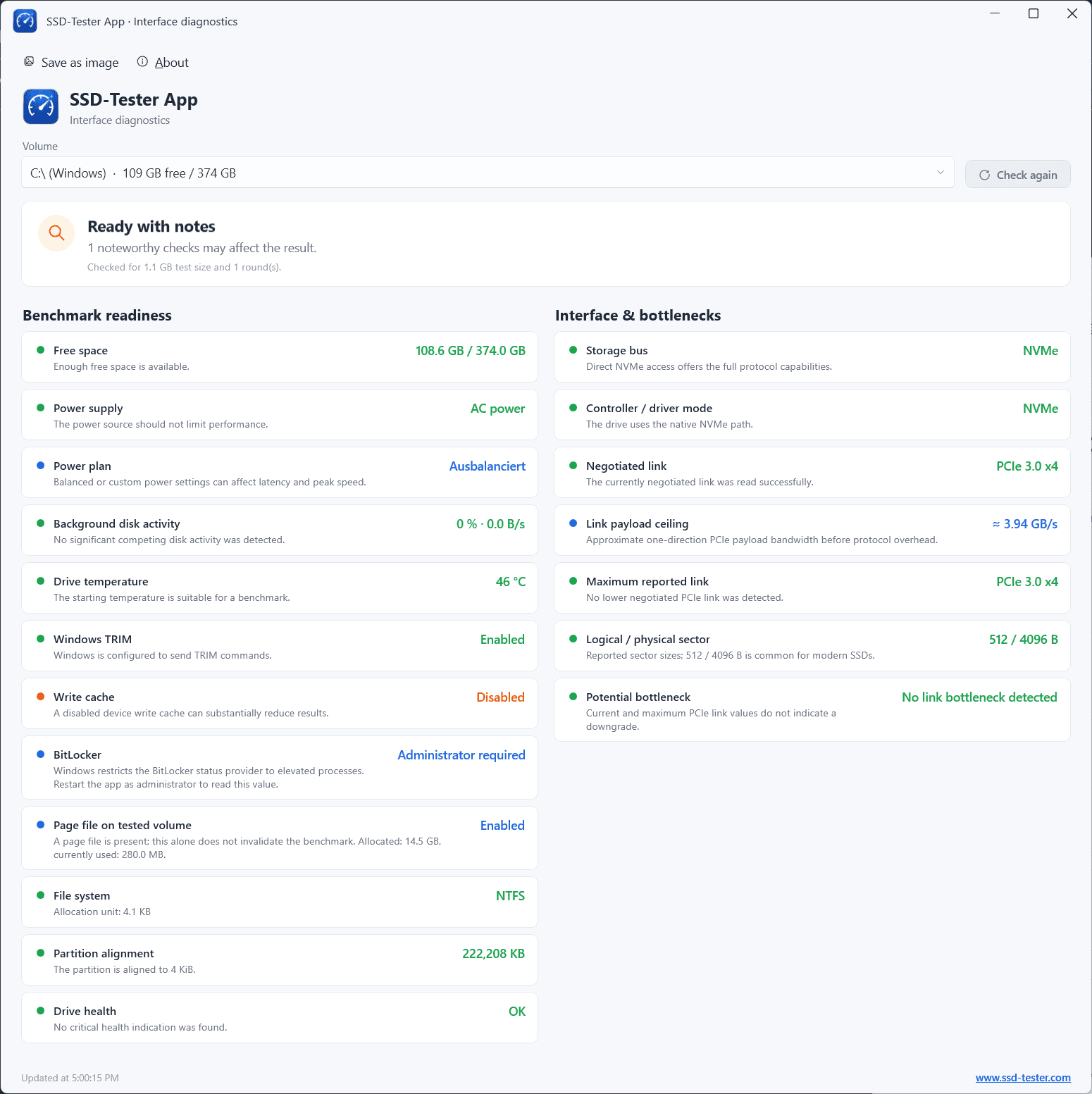Click the "OK" drive health value
Image resolution: width=1092 pixels, height=1094 pixels.
pyautogui.click(x=517, y=1012)
